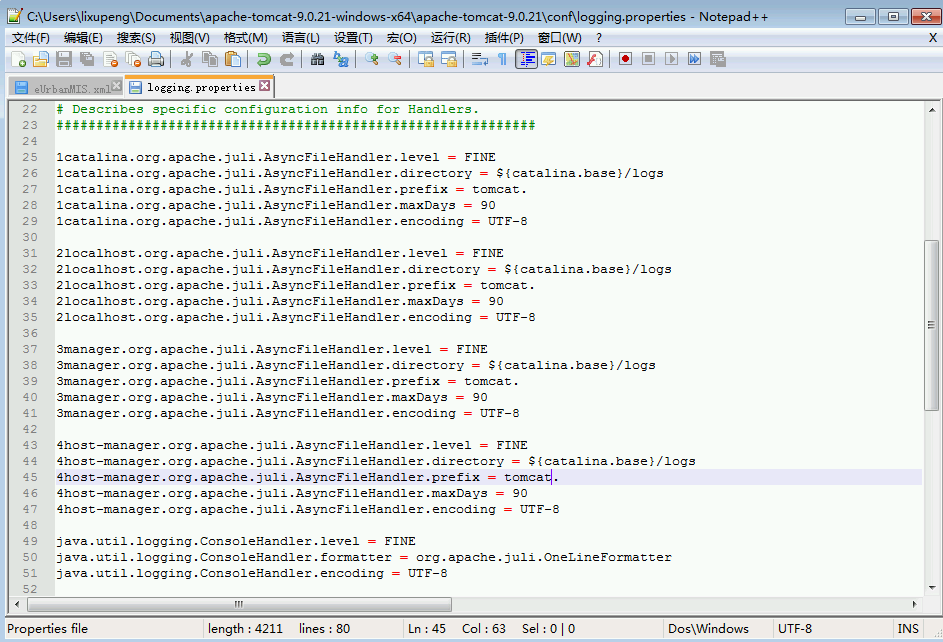Toggle synchronize horizontal scrolling icon
Image resolution: width=943 pixels, height=642 pixels.
pos(449,59)
